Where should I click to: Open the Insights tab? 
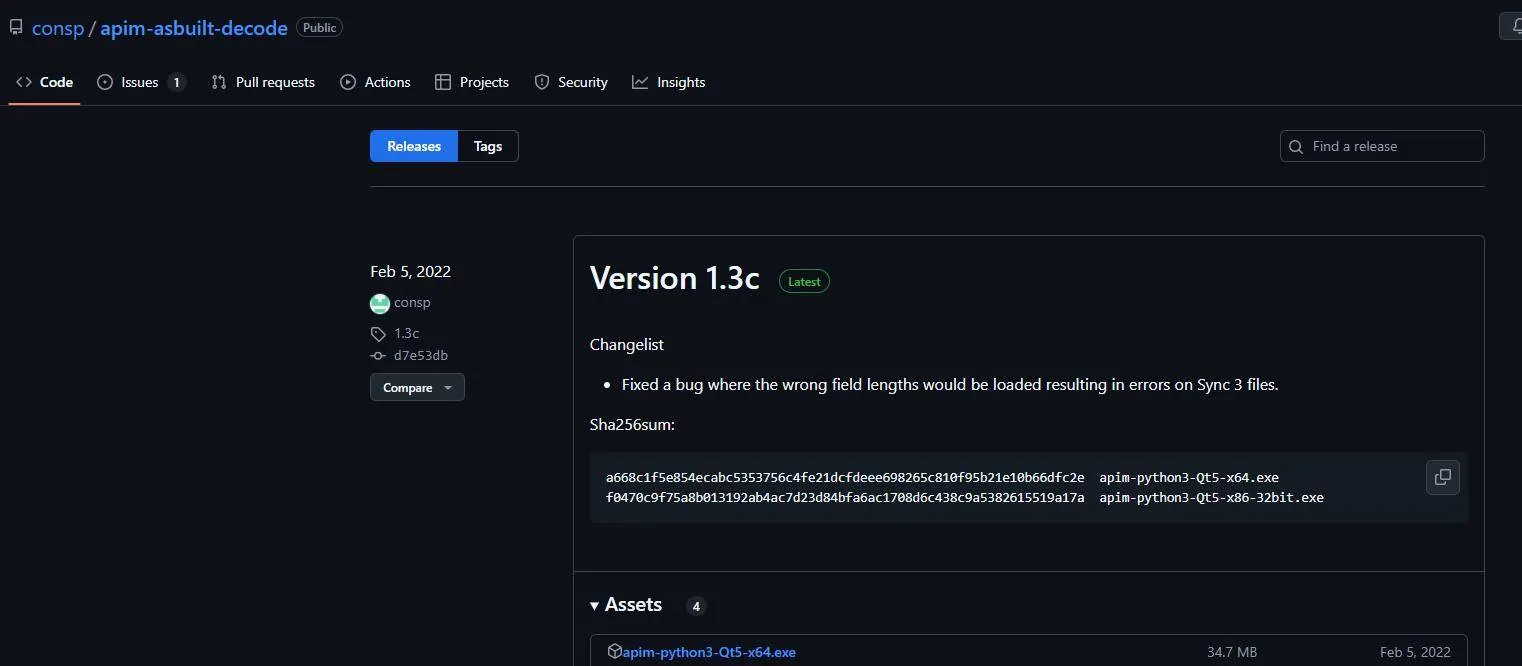(x=669, y=82)
